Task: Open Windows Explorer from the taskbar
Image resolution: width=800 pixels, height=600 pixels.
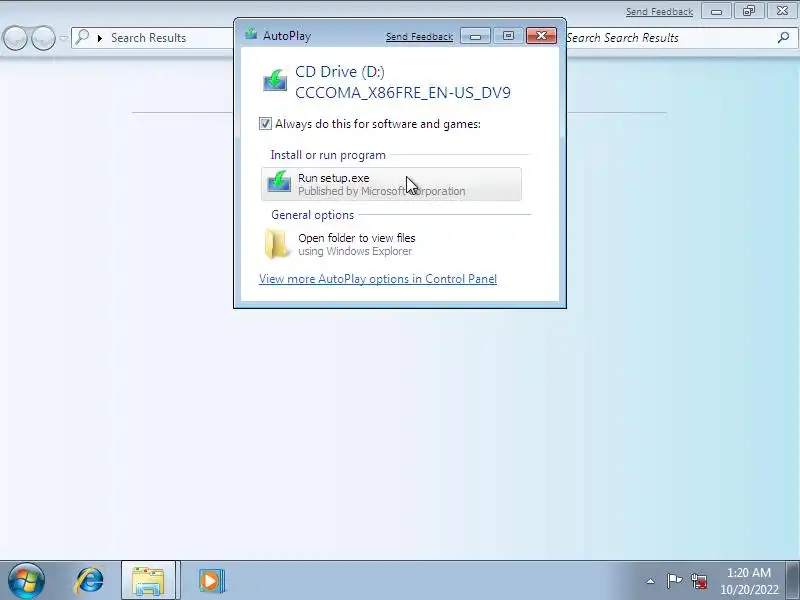Action: tap(148, 581)
